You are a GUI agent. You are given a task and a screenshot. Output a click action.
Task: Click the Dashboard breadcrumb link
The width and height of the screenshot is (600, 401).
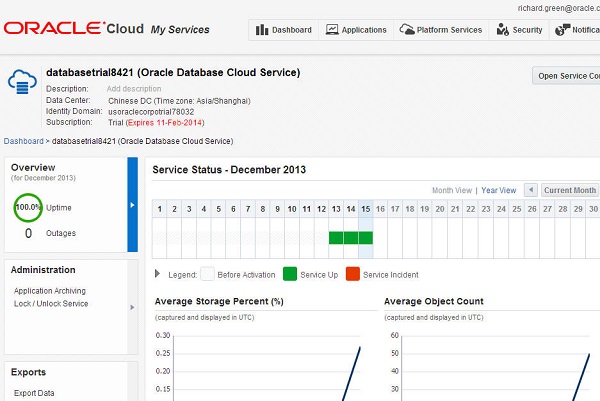point(24,141)
